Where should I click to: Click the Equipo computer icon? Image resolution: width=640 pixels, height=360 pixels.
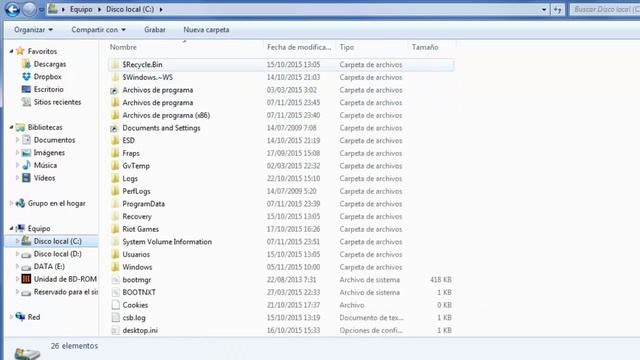click(x=20, y=229)
